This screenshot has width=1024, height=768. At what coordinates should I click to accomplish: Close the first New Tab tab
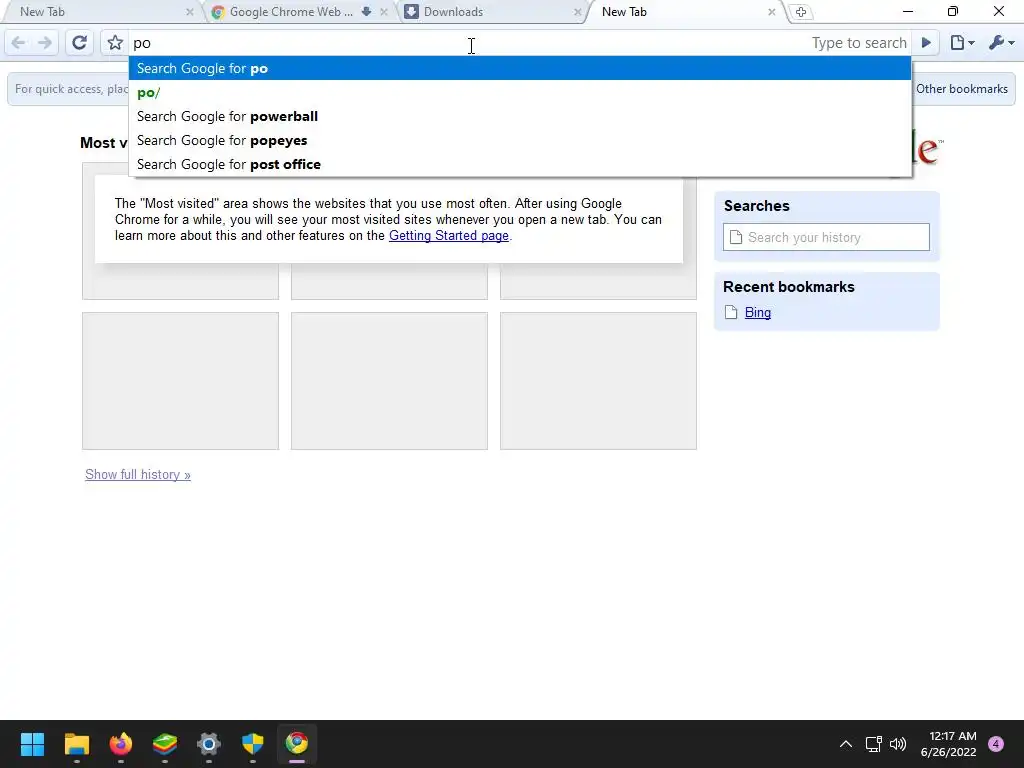point(189,12)
